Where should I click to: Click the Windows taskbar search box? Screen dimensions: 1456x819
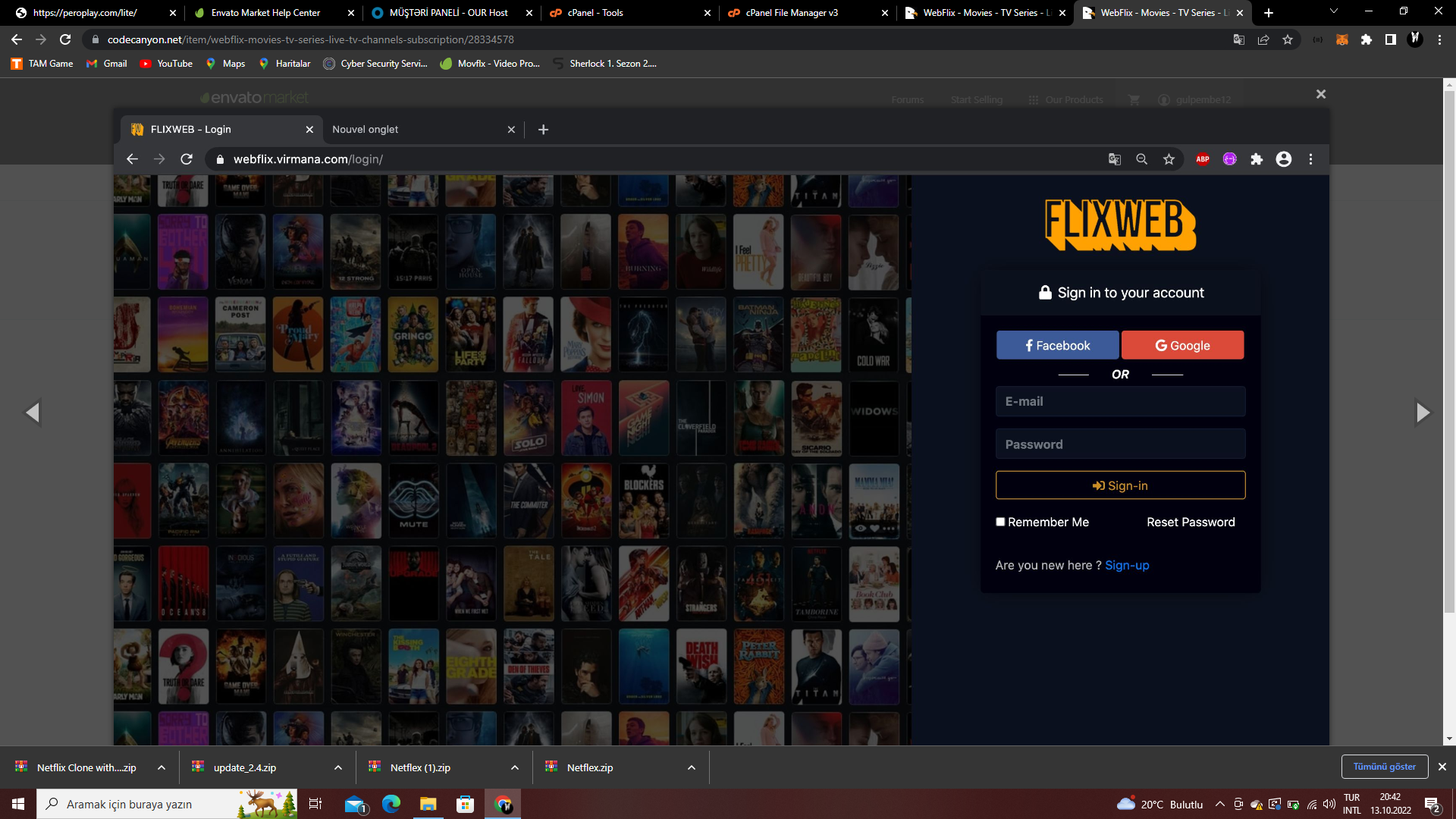coord(167,804)
